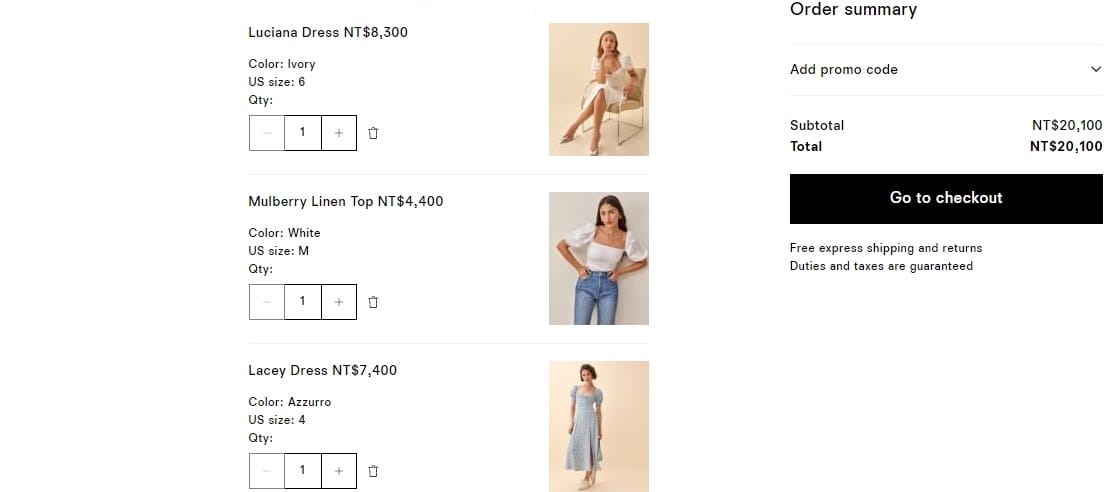This screenshot has width=1120, height=492.
Task: Increase Luciana Dress quantity with plus
Action: click(x=339, y=133)
